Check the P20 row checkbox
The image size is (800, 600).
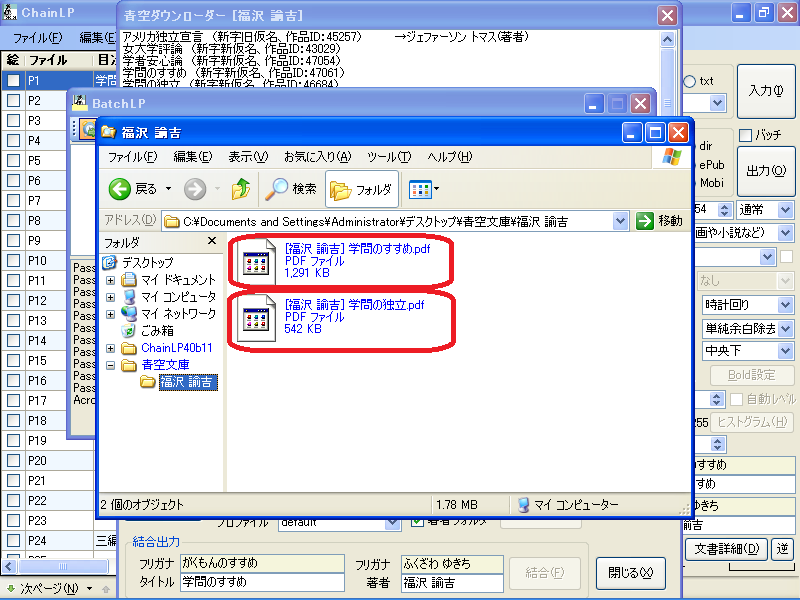point(13,461)
